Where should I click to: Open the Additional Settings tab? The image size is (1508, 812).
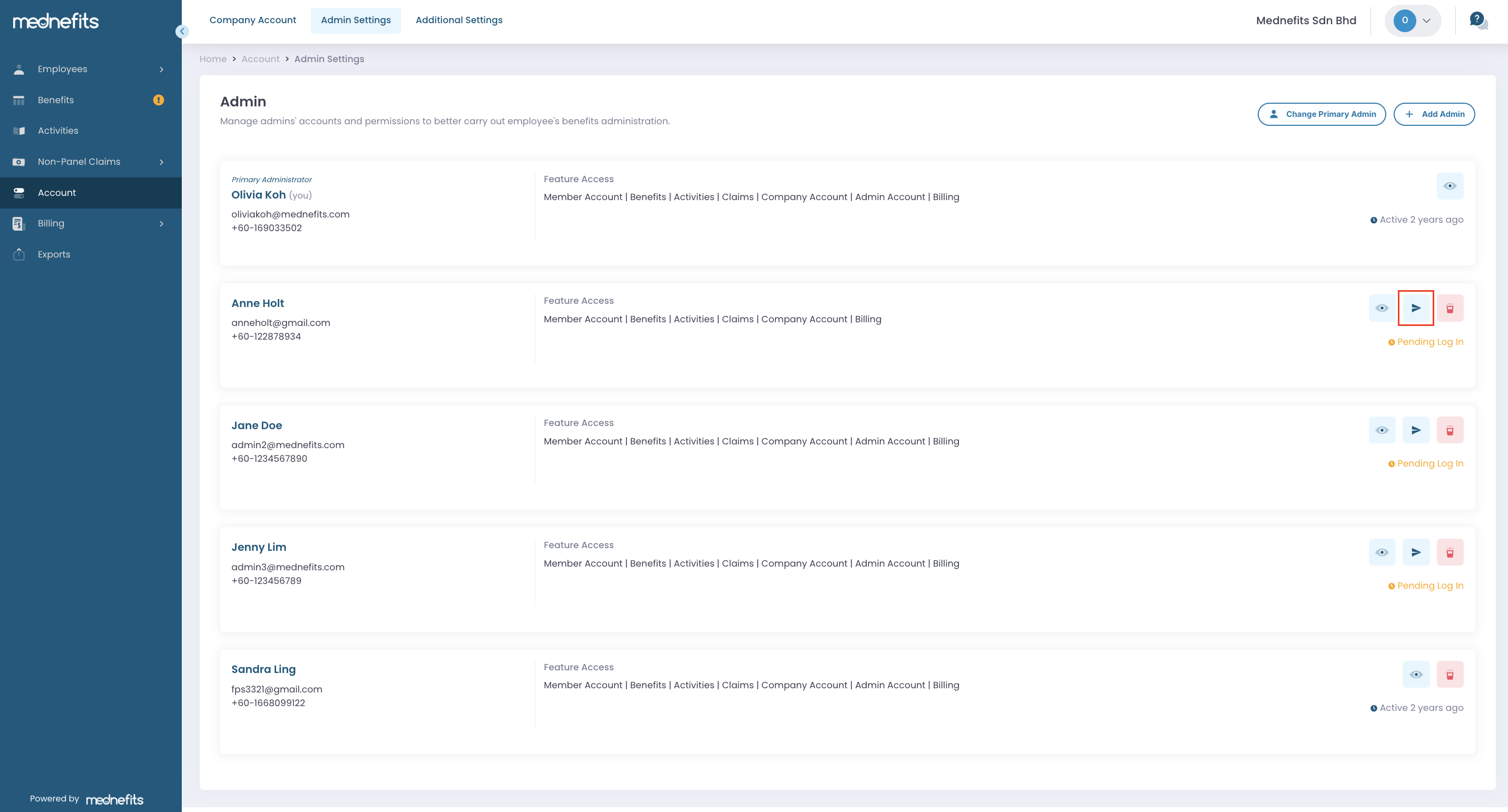click(x=459, y=20)
